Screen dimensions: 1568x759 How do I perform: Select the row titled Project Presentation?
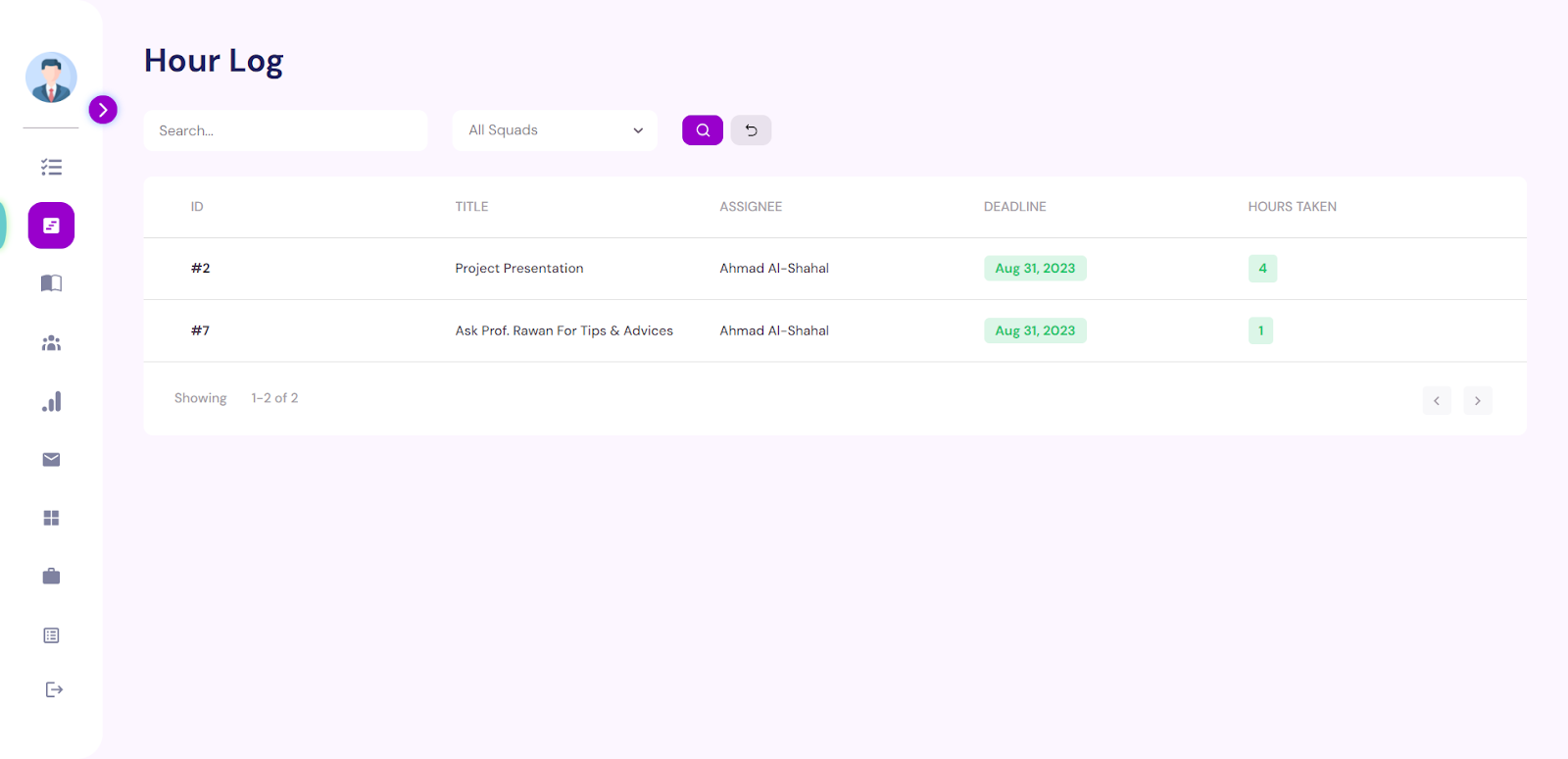point(518,268)
